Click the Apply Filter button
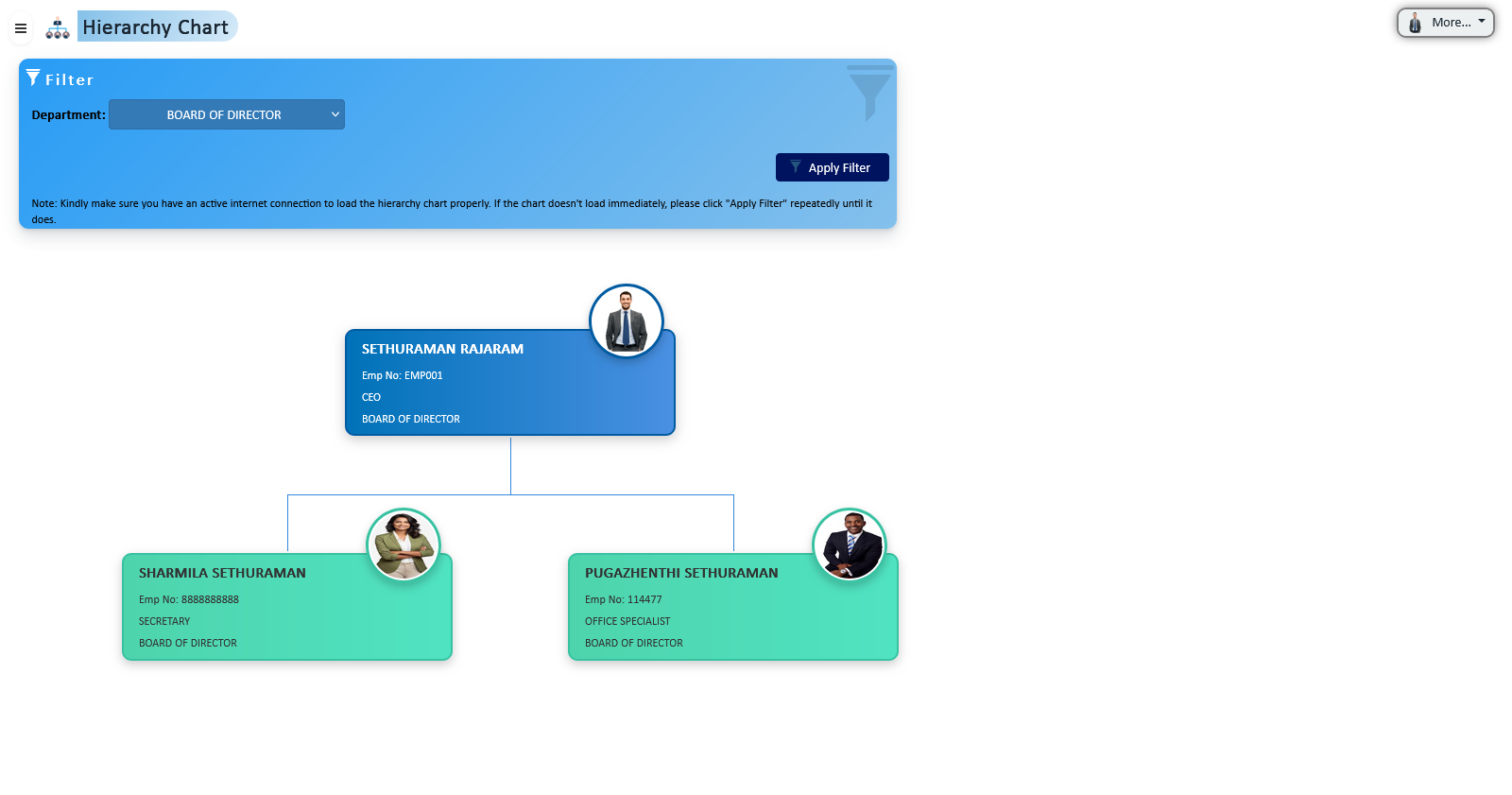This screenshot has height=795, width=1512. click(x=832, y=167)
